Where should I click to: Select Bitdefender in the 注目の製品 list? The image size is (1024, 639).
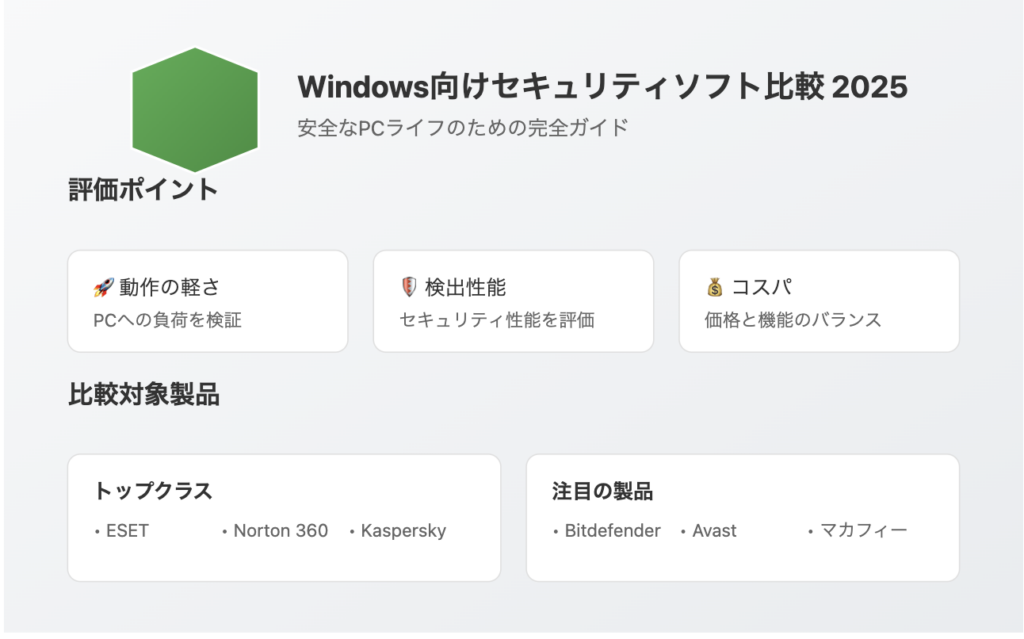tap(613, 531)
